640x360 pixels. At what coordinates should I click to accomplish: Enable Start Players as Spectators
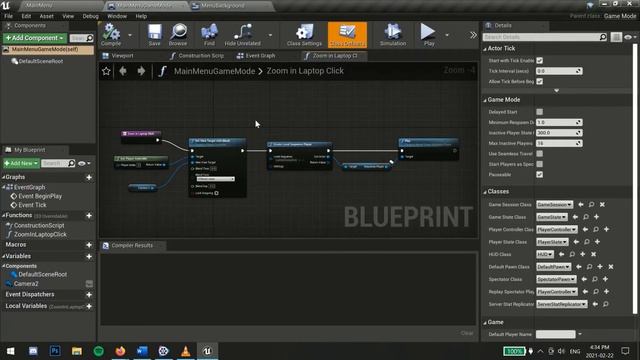(x=540, y=164)
